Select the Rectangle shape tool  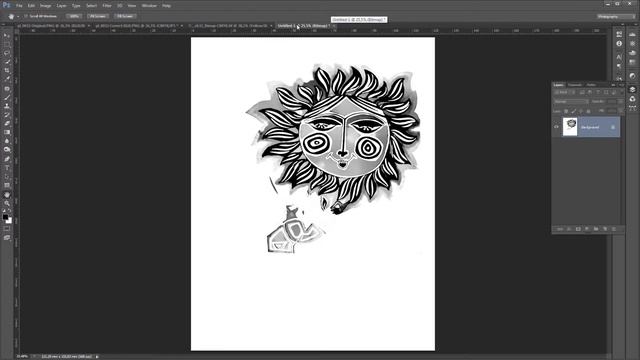pos(7,185)
